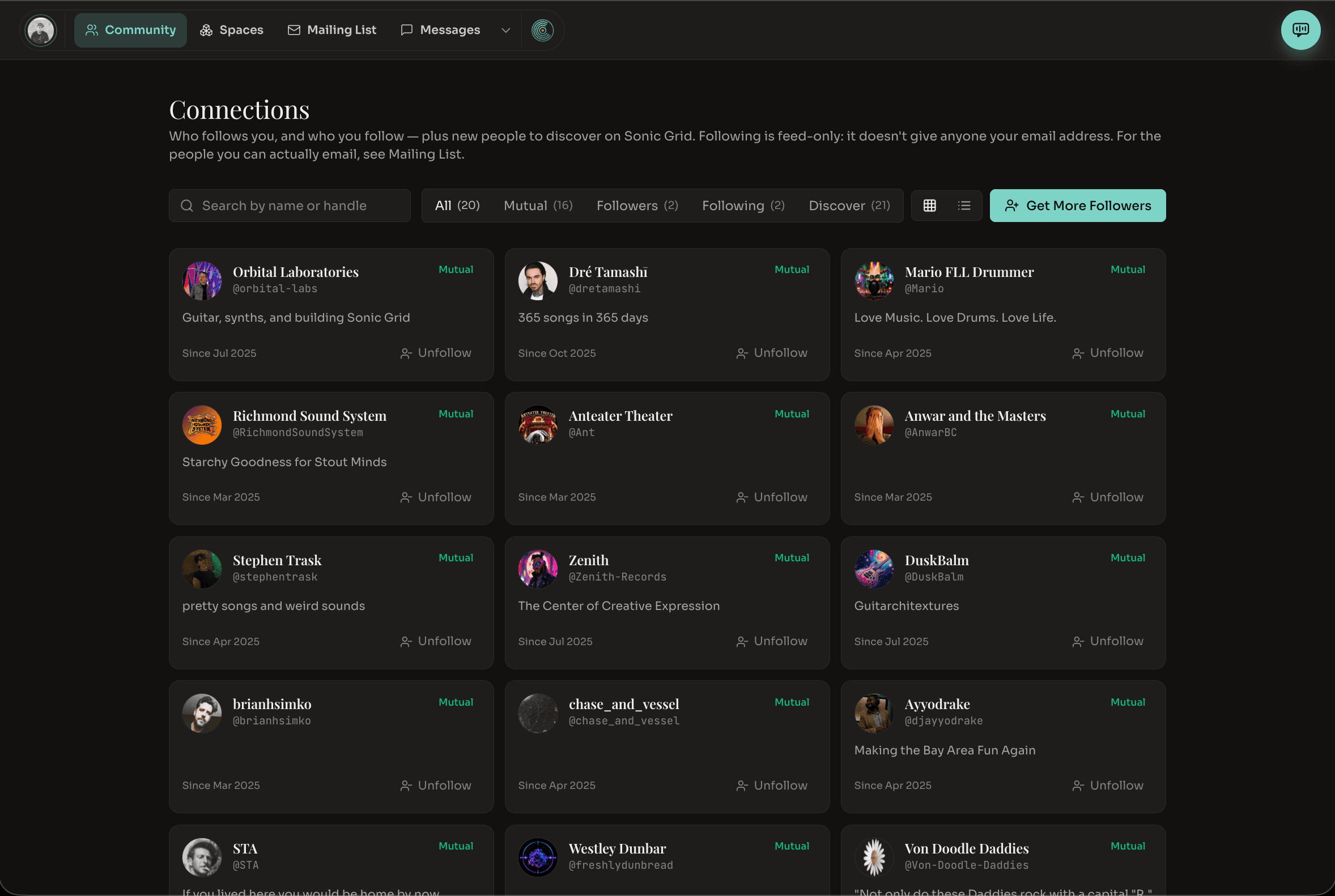Unfollow Dré Tamashī
The width and height of the screenshot is (1335, 896).
pyautogui.click(x=772, y=353)
